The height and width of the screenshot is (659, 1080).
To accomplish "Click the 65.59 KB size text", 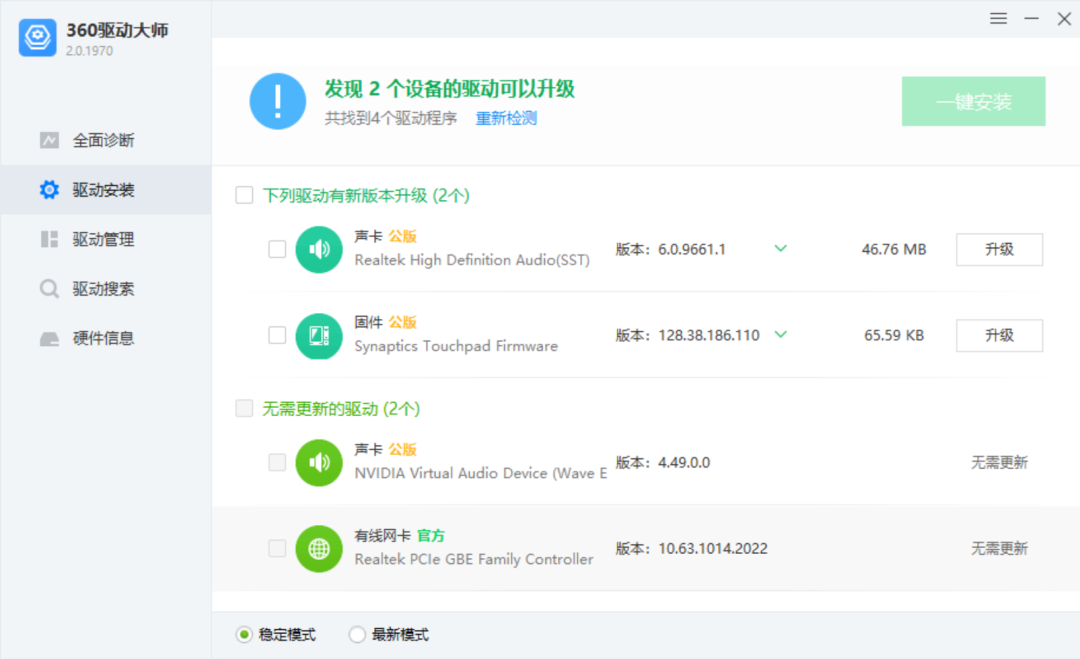I will pyautogui.click(x=893, y=335).
